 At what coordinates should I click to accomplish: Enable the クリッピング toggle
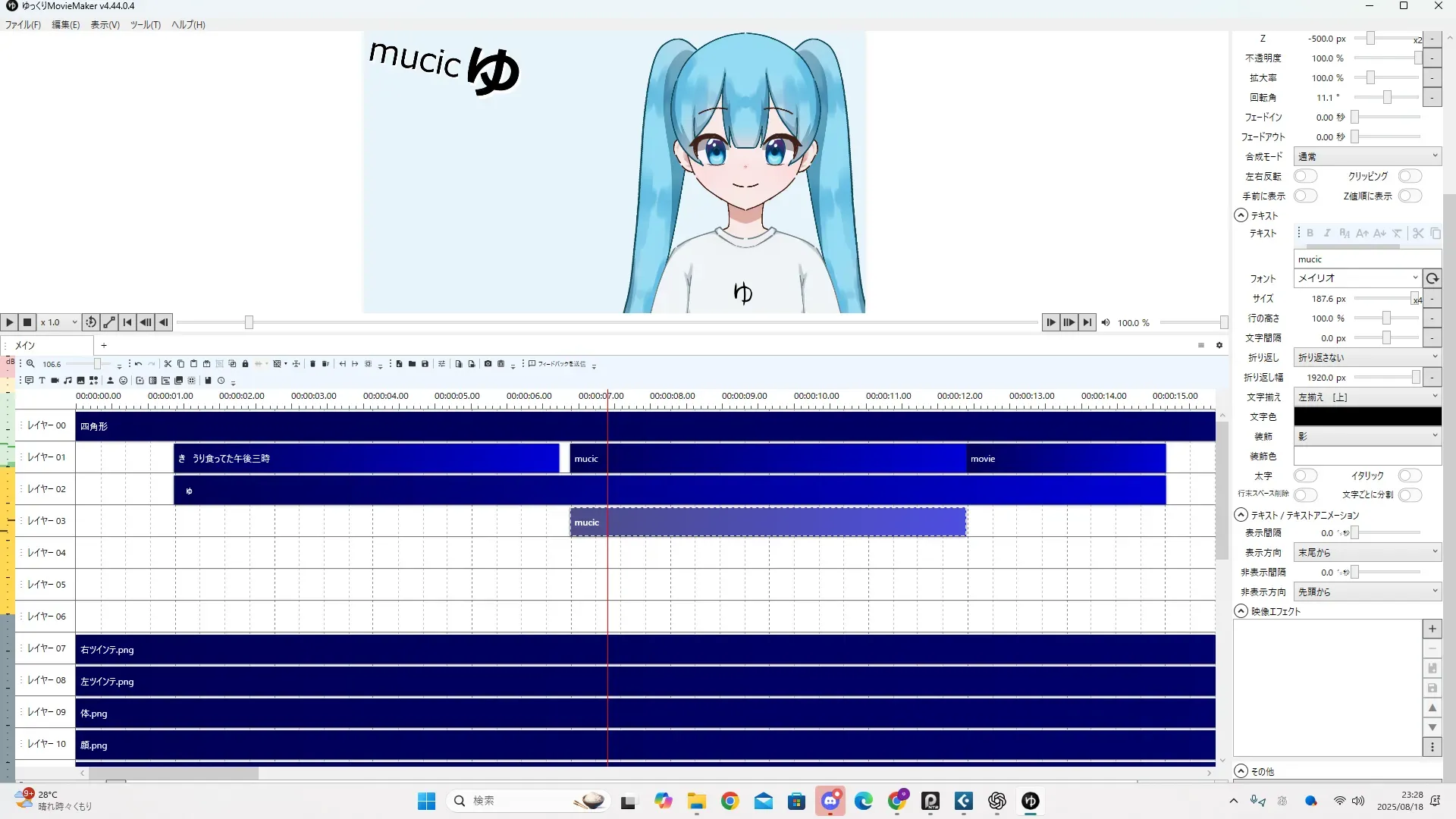(1410, 176)
